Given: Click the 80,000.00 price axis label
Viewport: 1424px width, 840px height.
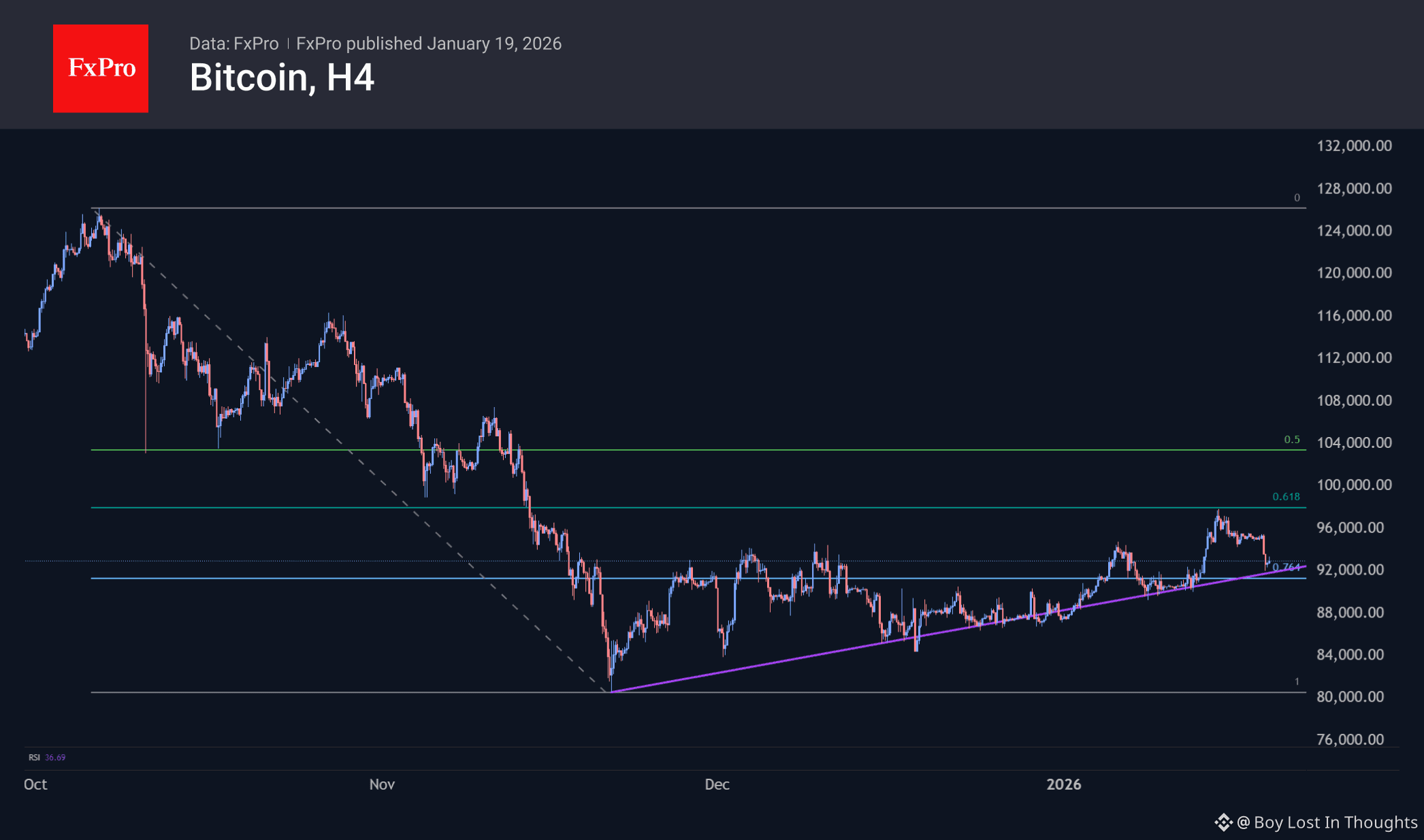Looking at the screenshot, I should tap(1350, 696).
